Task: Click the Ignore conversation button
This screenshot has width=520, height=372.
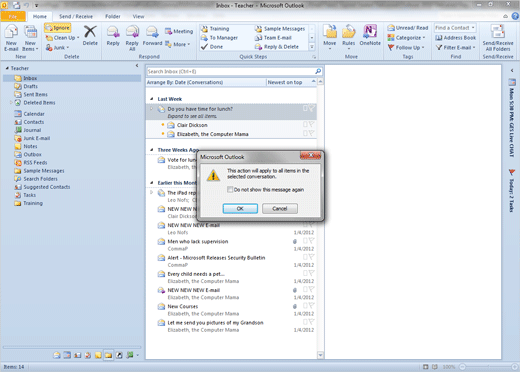Action: tap(58, 28)
